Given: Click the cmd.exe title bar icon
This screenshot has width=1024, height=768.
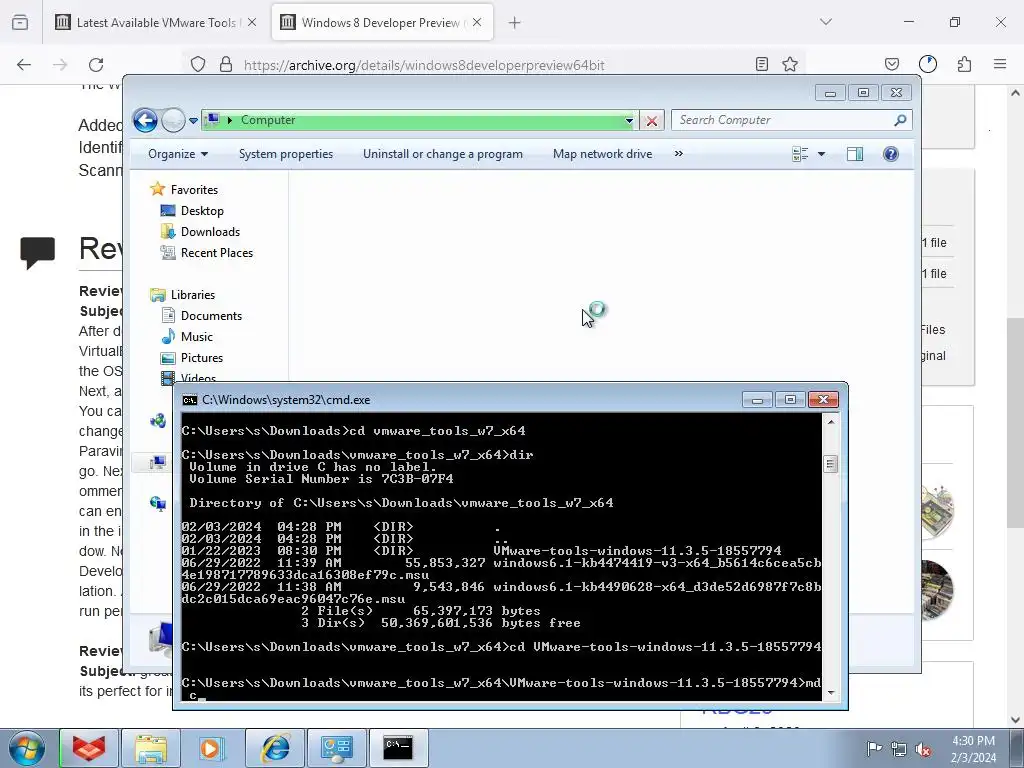Looking at the screenshot, I should (x=189, y=400).
